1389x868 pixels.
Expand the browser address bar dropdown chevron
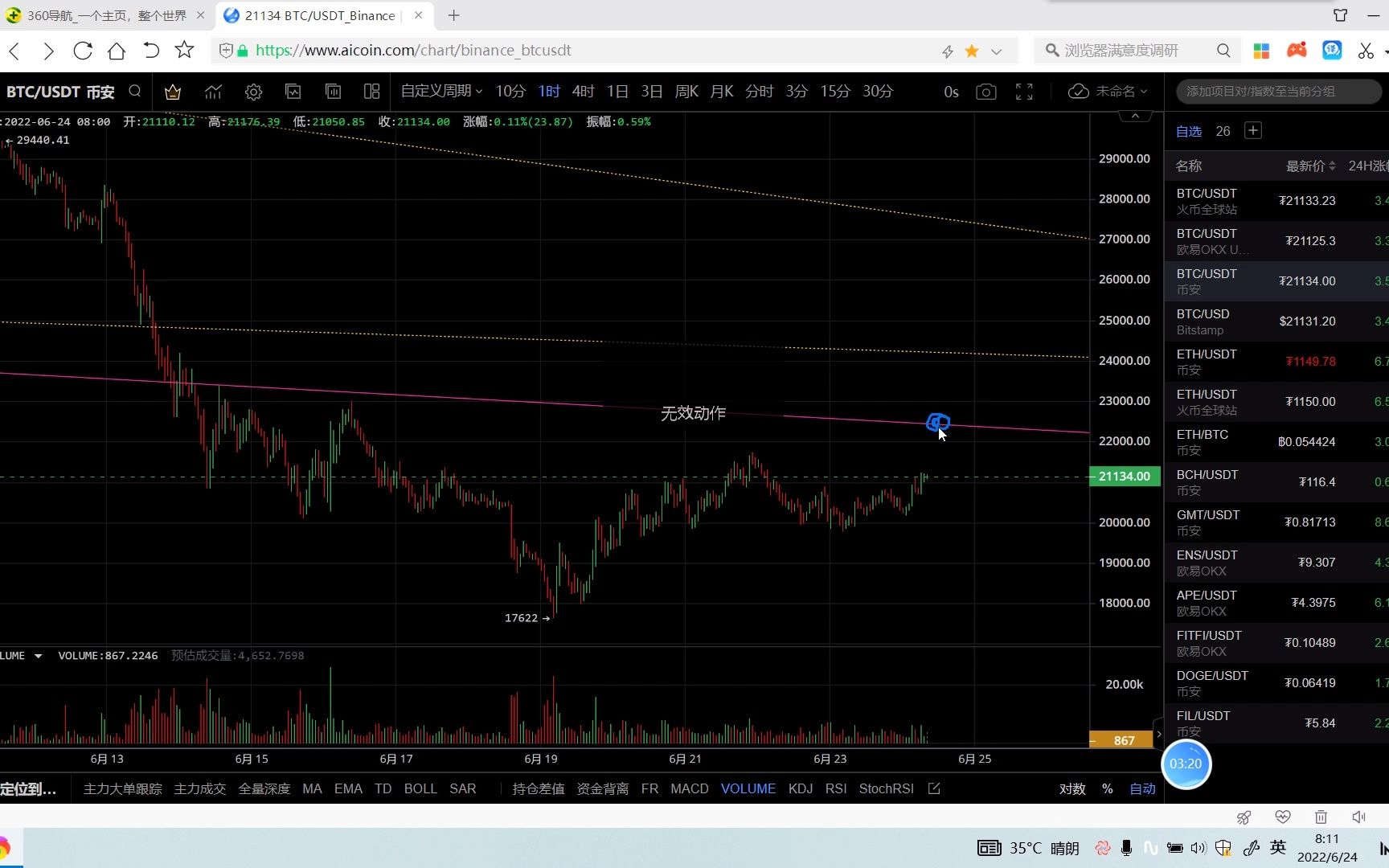coord(996,51)
